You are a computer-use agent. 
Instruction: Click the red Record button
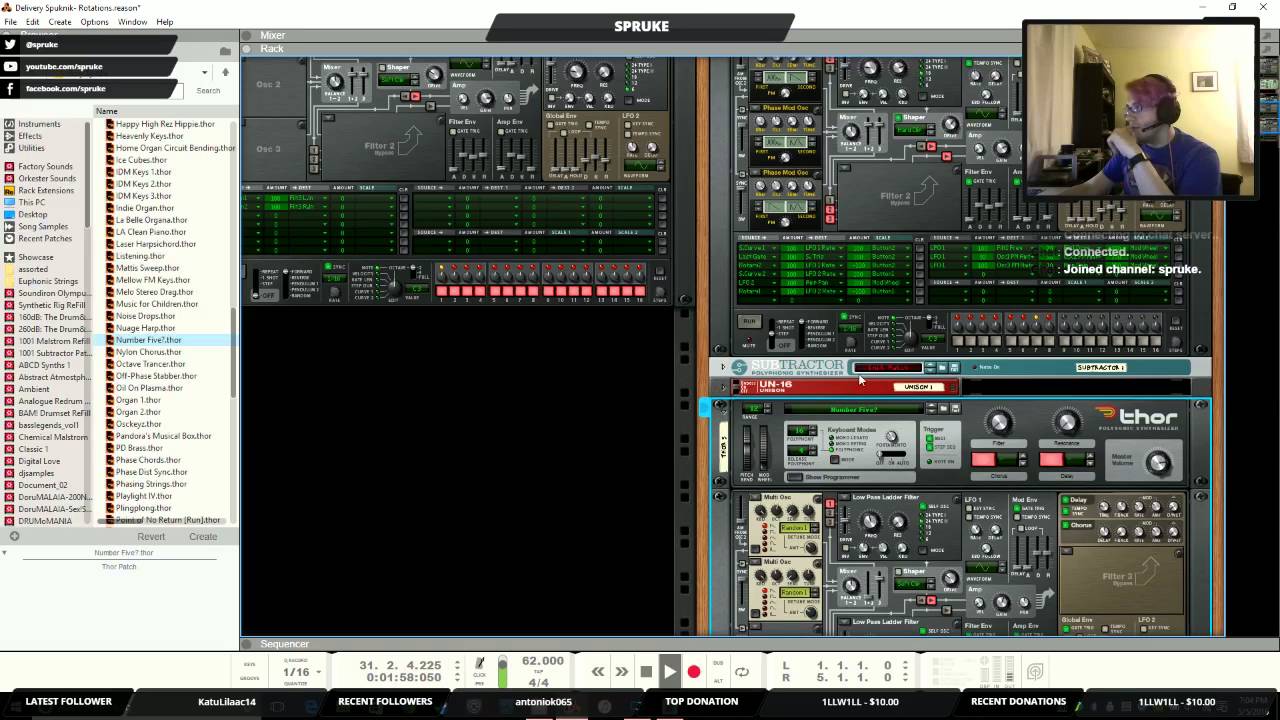(694, 672)
